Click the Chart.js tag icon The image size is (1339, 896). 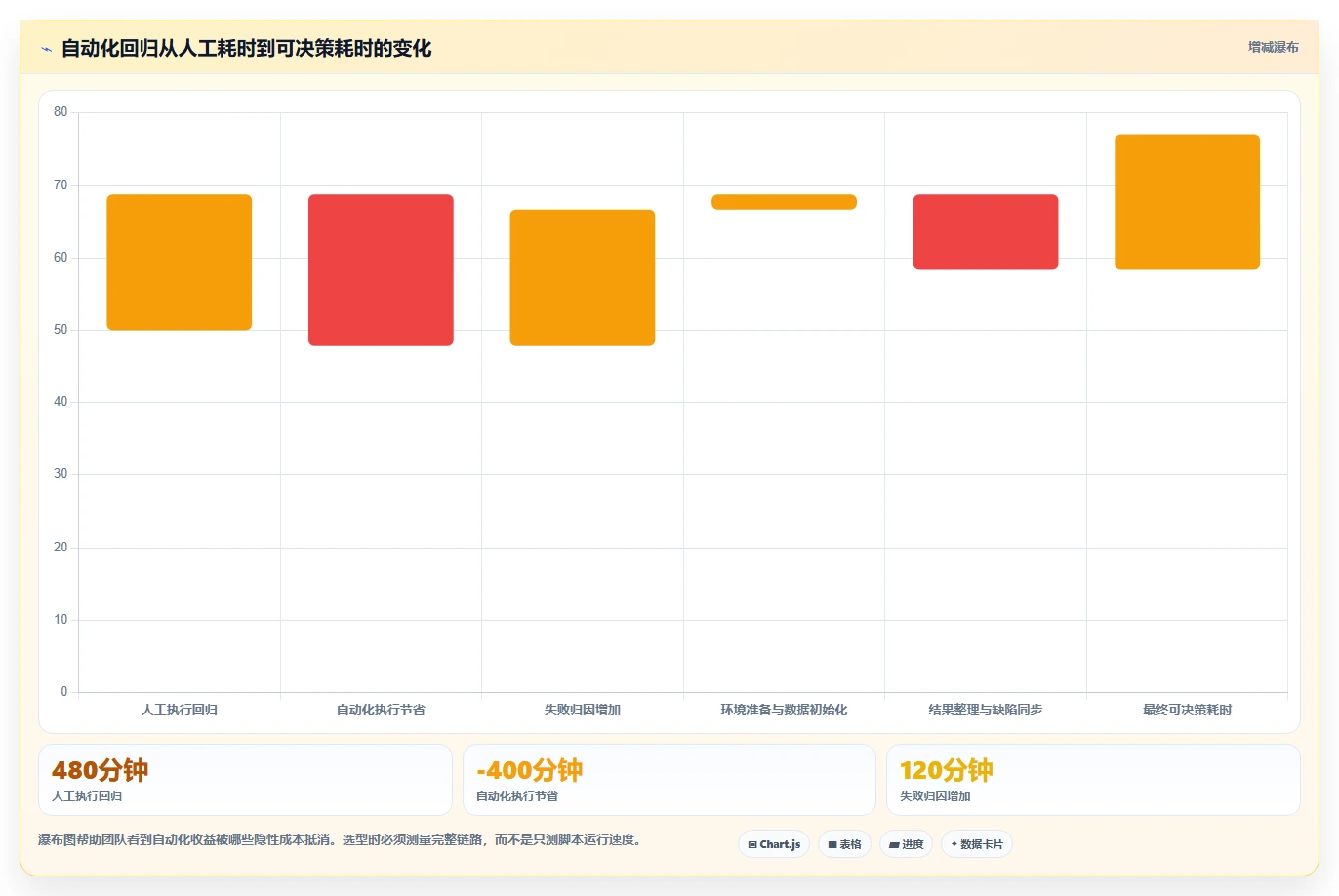pyautogui.click(x=752, y=845)
